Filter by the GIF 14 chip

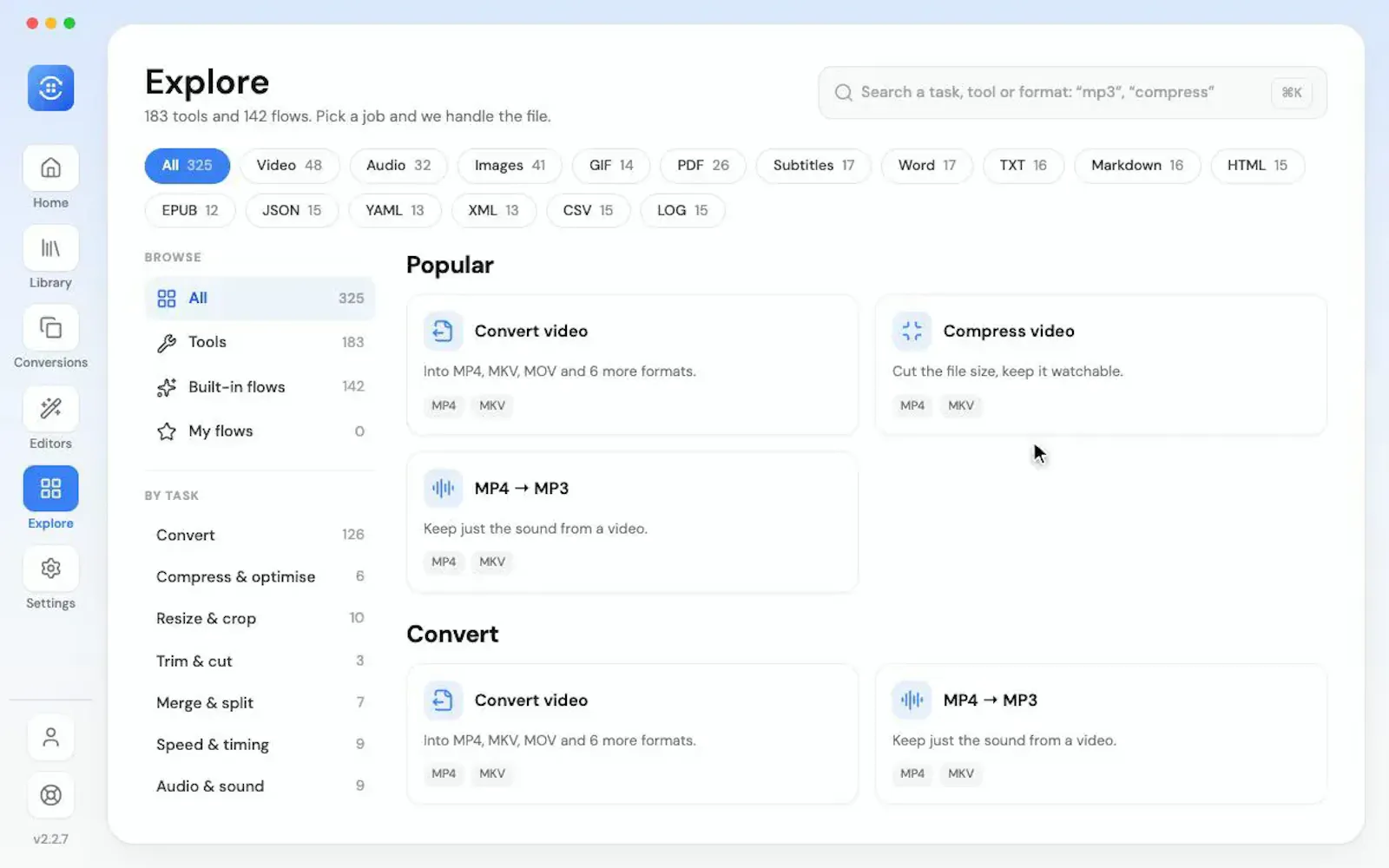point(611,166)
